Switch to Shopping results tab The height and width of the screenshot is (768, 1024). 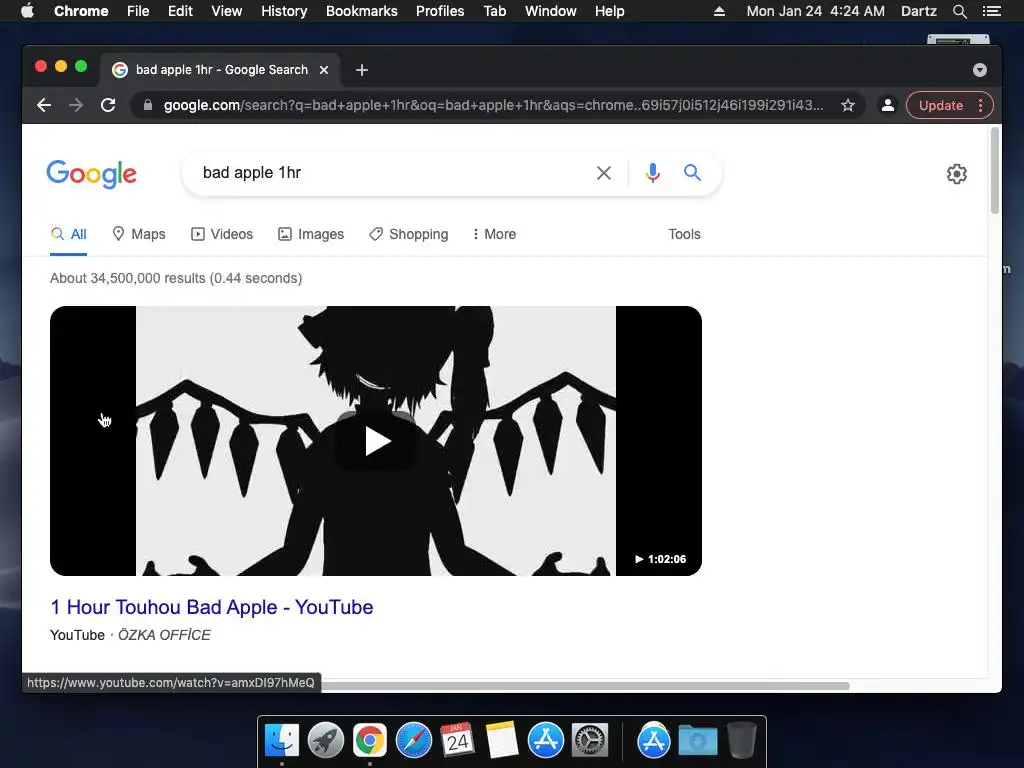click(x=409, y=234)
